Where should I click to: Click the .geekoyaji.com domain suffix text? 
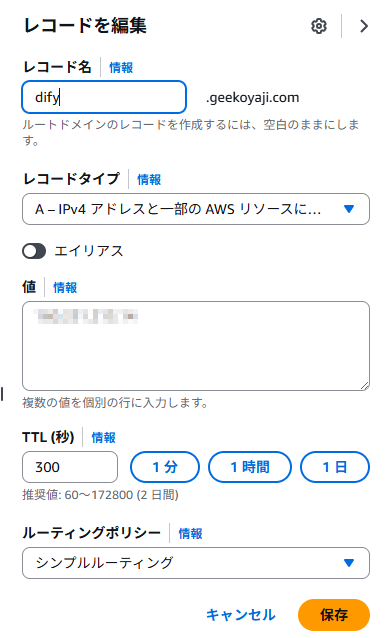pos(253,98)
